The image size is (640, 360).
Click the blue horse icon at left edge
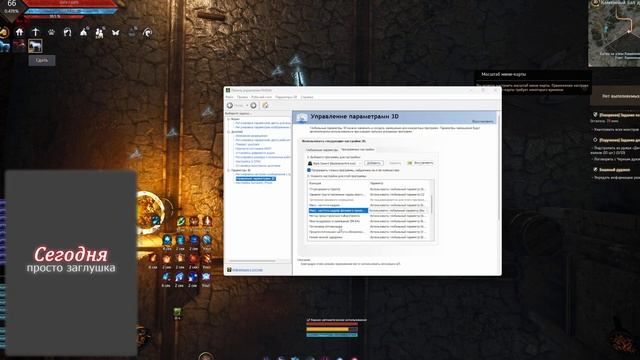(4, 46)
